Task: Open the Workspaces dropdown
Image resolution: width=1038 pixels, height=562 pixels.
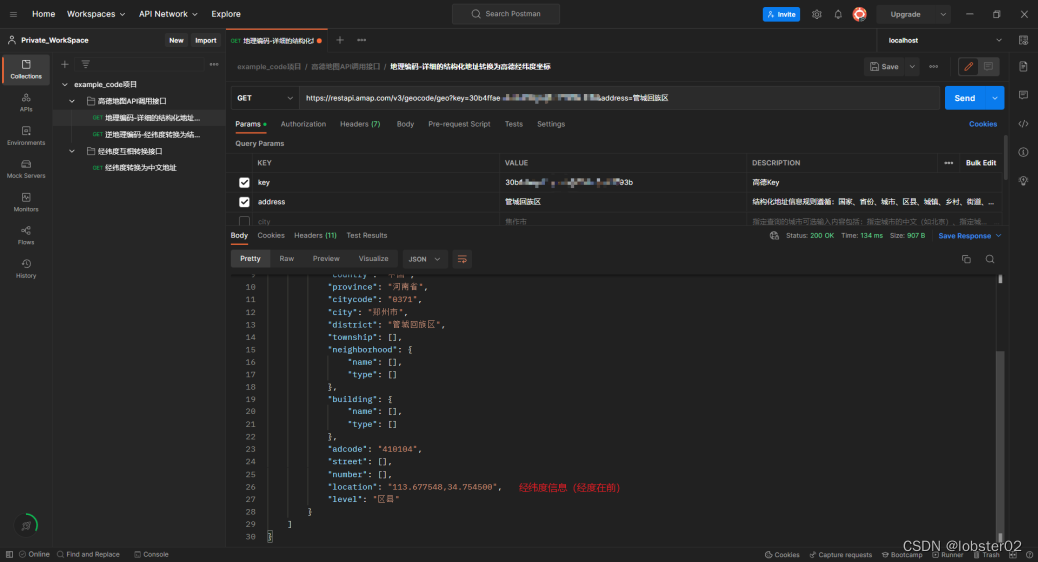Action: tap(96, 14)
